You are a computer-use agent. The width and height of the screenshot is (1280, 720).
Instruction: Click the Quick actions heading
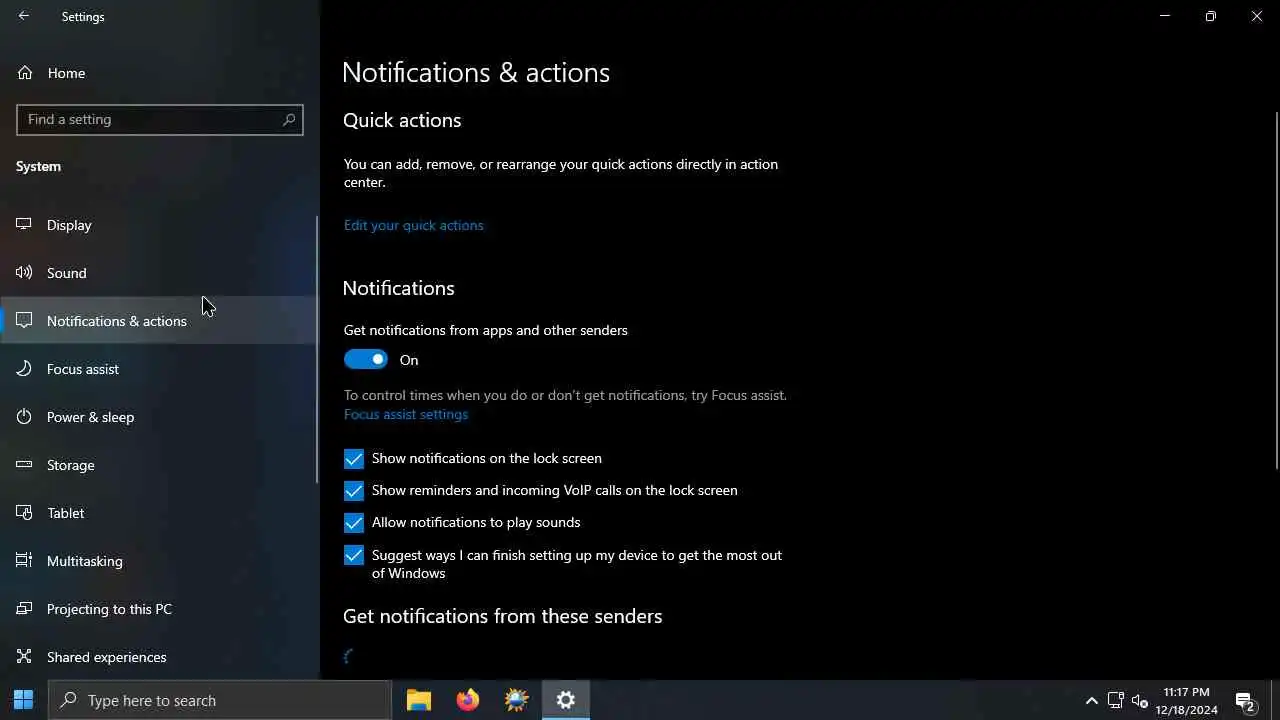[402, 120]
